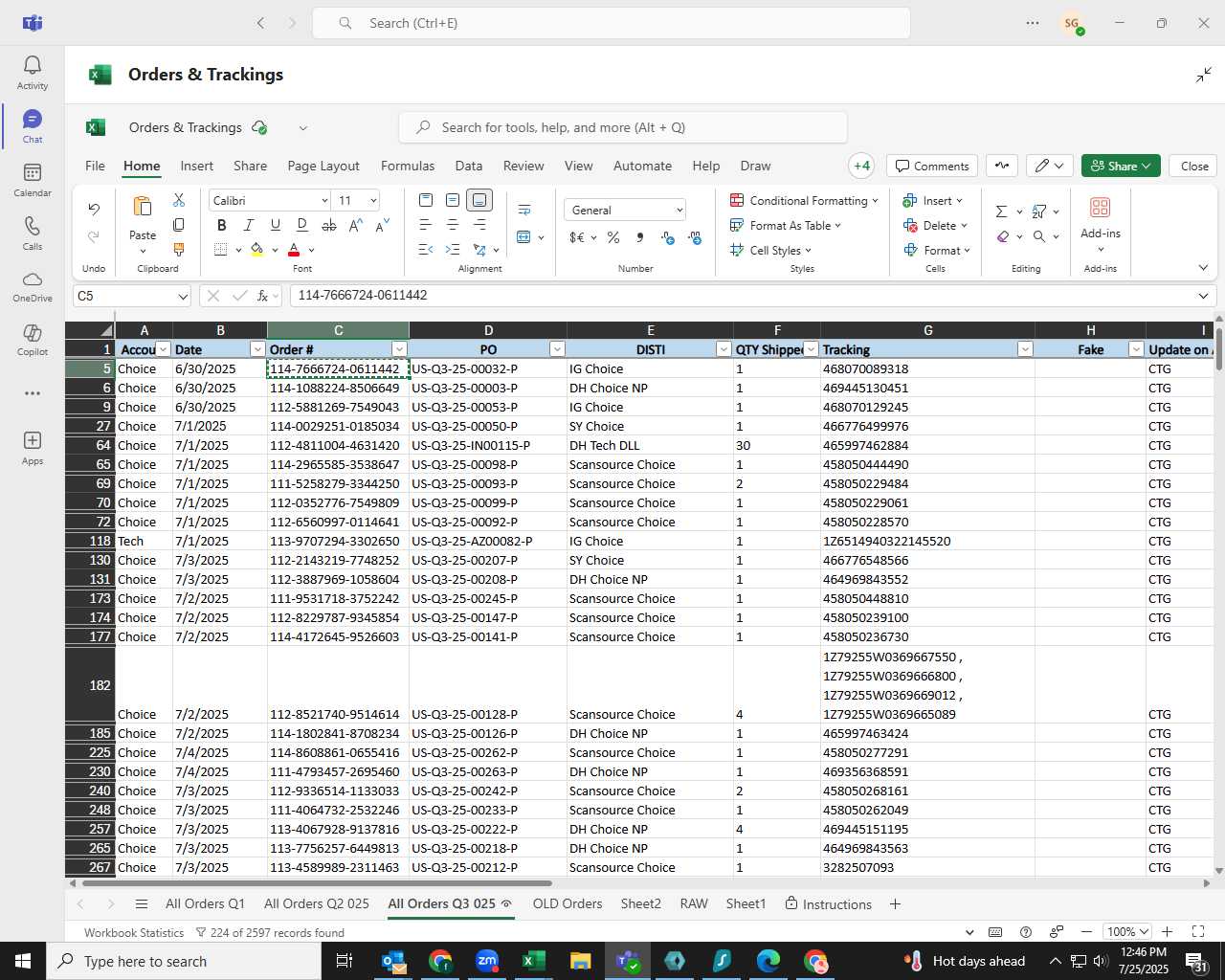Click the zoom in plus button
Image resolution: width=1225 pixels, height=980 pixels.
coord(1167,931)
